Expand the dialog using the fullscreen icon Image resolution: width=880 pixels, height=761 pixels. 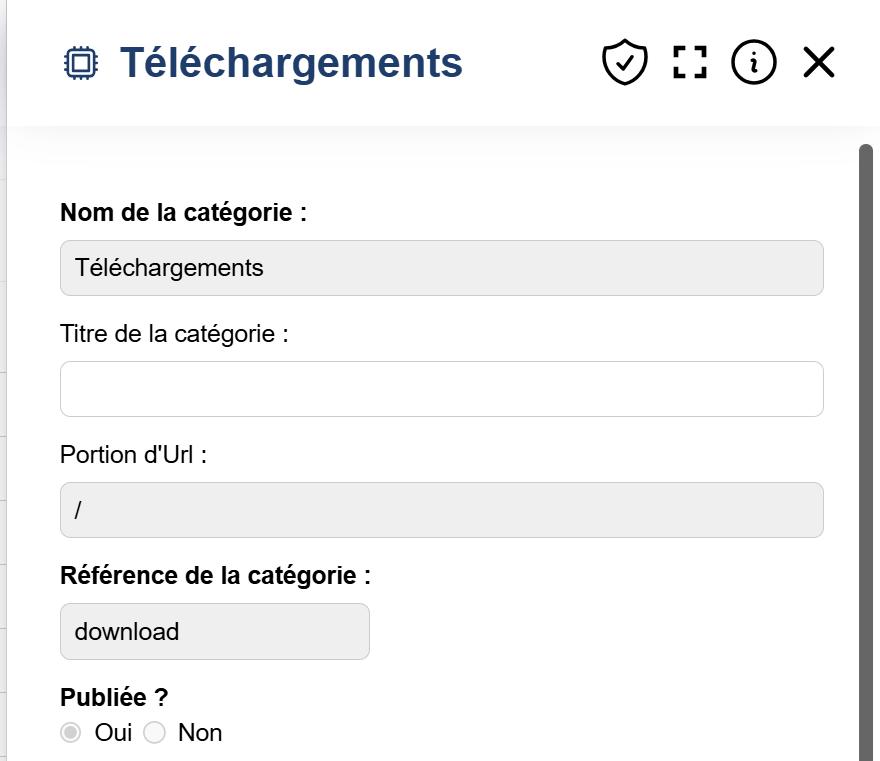[x=688, y=61]
